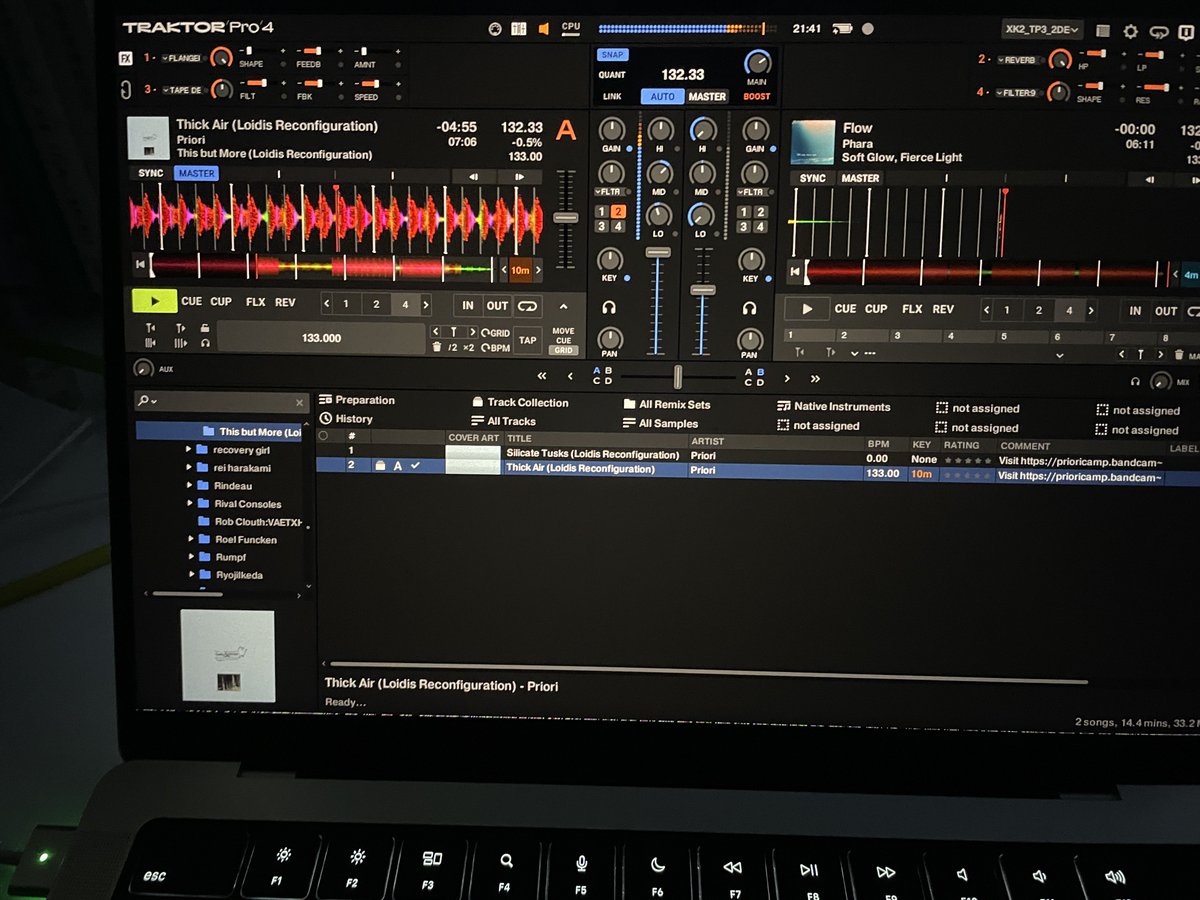Open deck A FLTR filter dropdown
The height and width of the screenshot is (900, 1200).
tap(609, 191)
